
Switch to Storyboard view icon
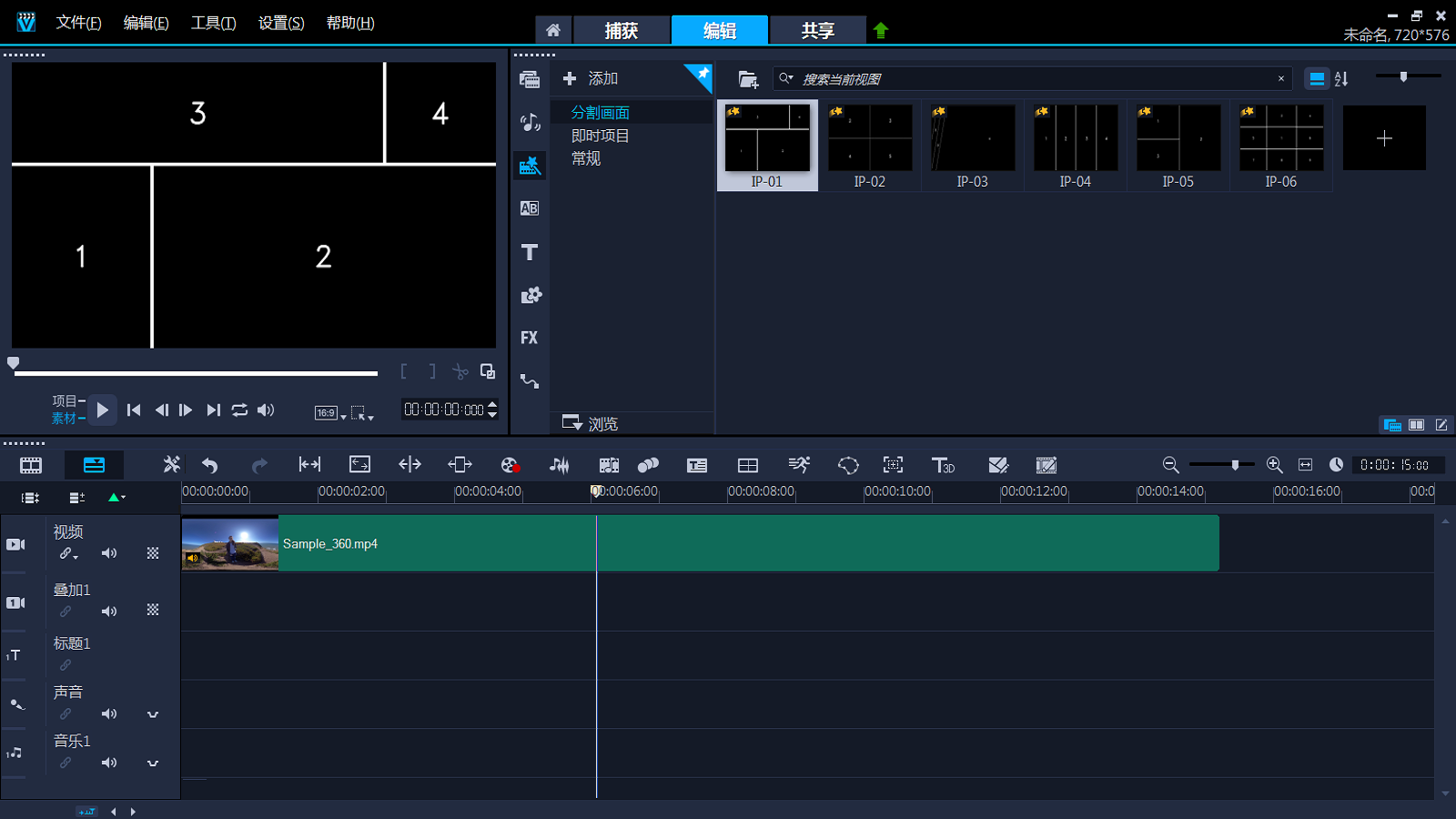click(x=31, y=465)
